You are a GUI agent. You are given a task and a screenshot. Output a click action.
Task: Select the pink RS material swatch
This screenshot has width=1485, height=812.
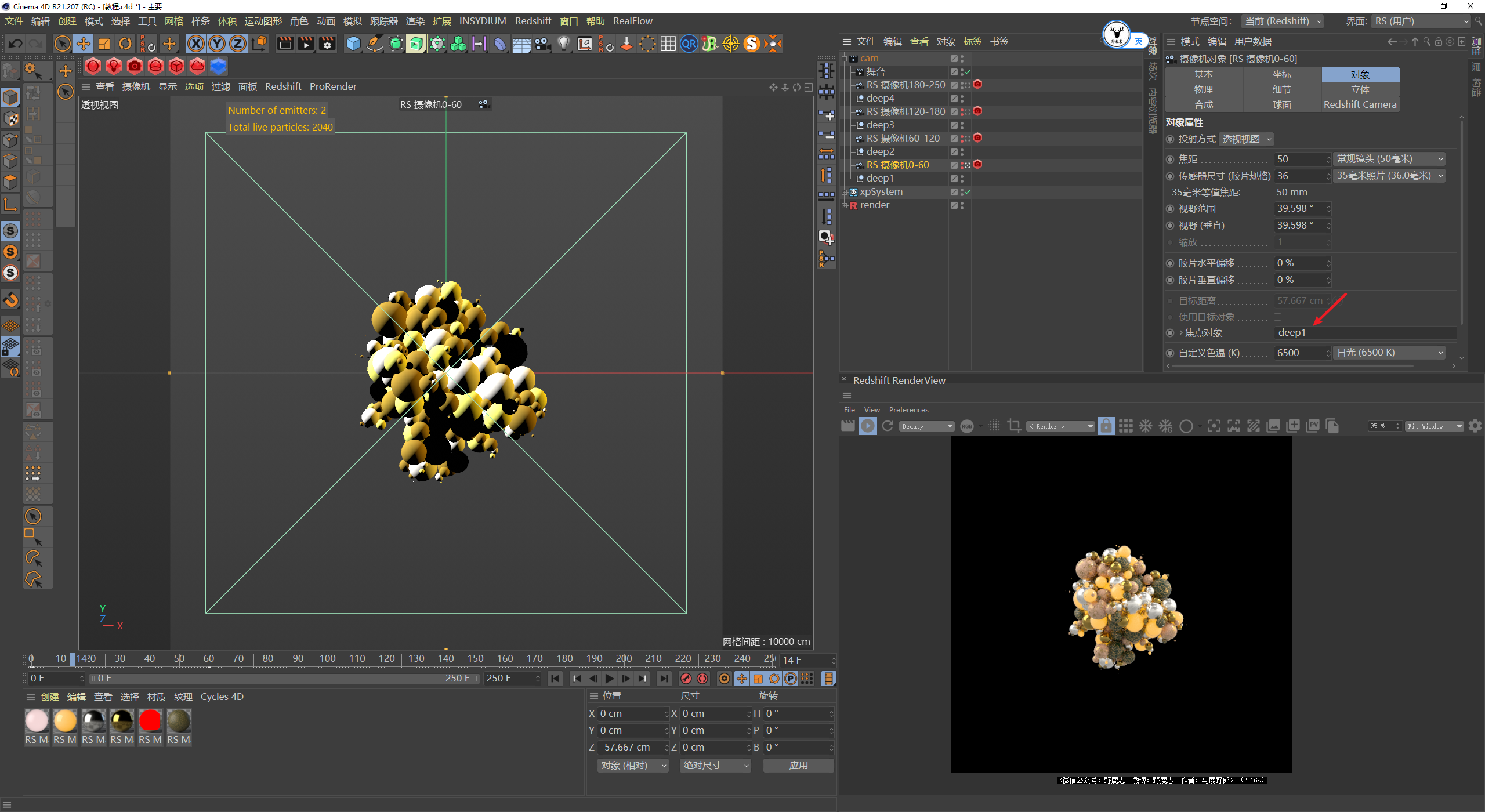tap(37, 721)
